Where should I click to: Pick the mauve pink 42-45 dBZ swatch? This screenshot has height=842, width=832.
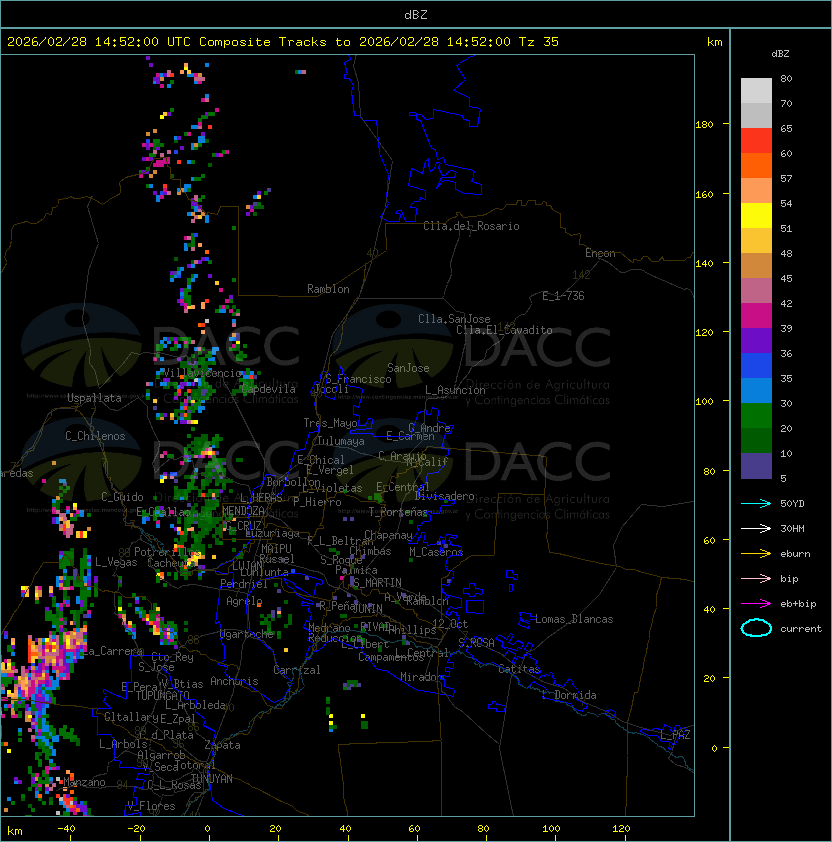756,291
